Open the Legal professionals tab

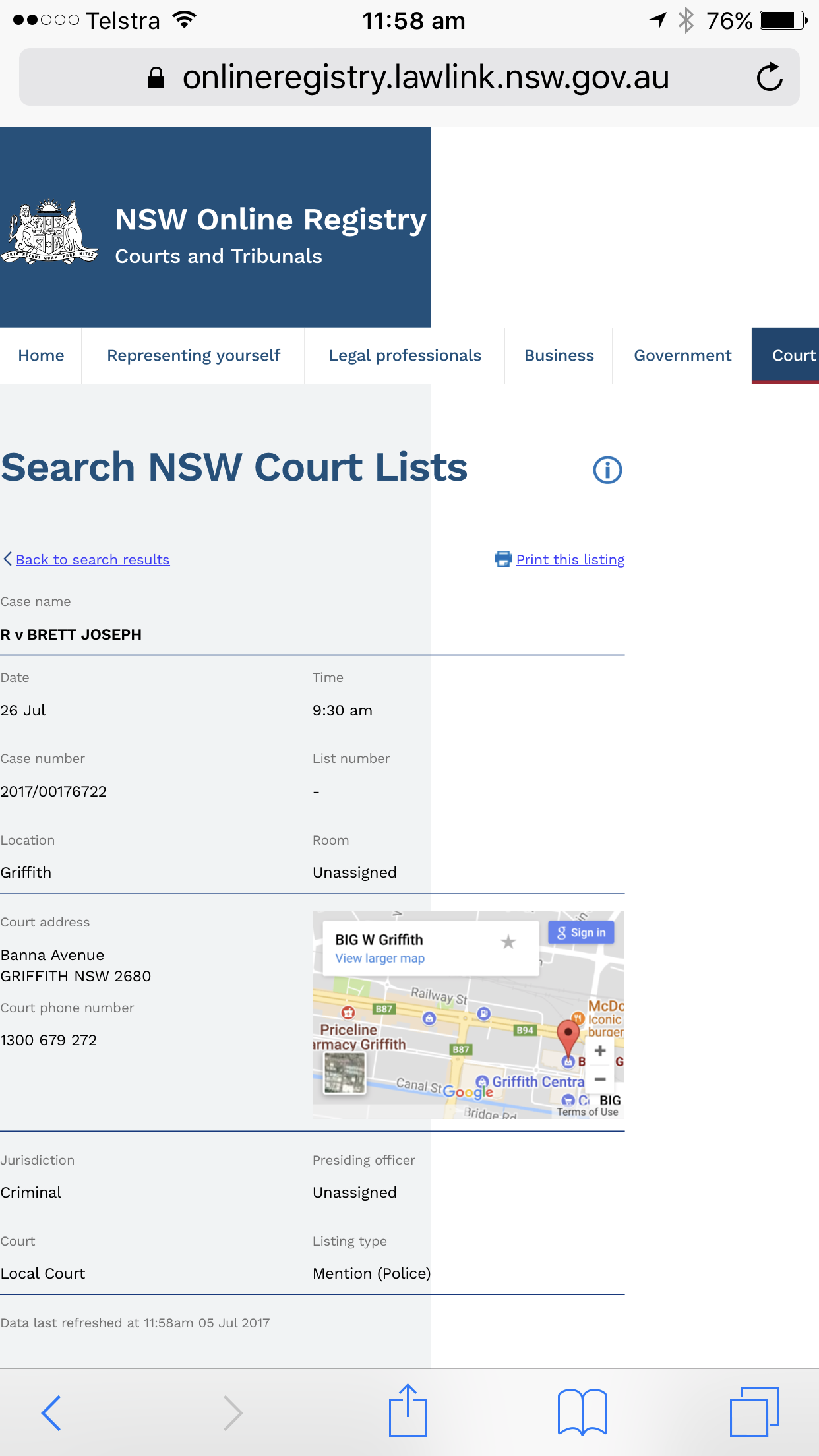pyautogui.click(x=405, y=355)
